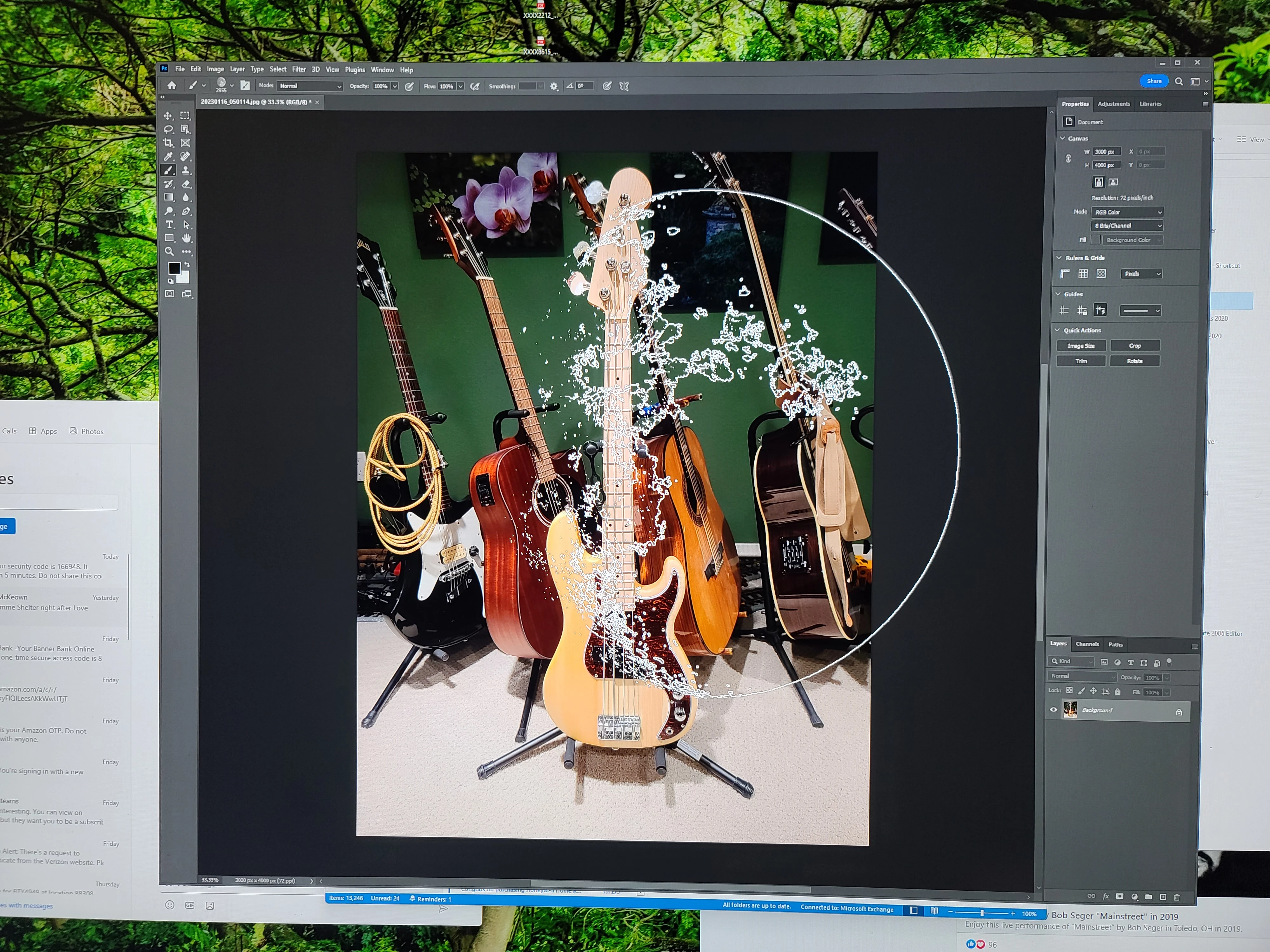
Task: Hide the Background layer eye icon
Action: [x=1053, y=710]
